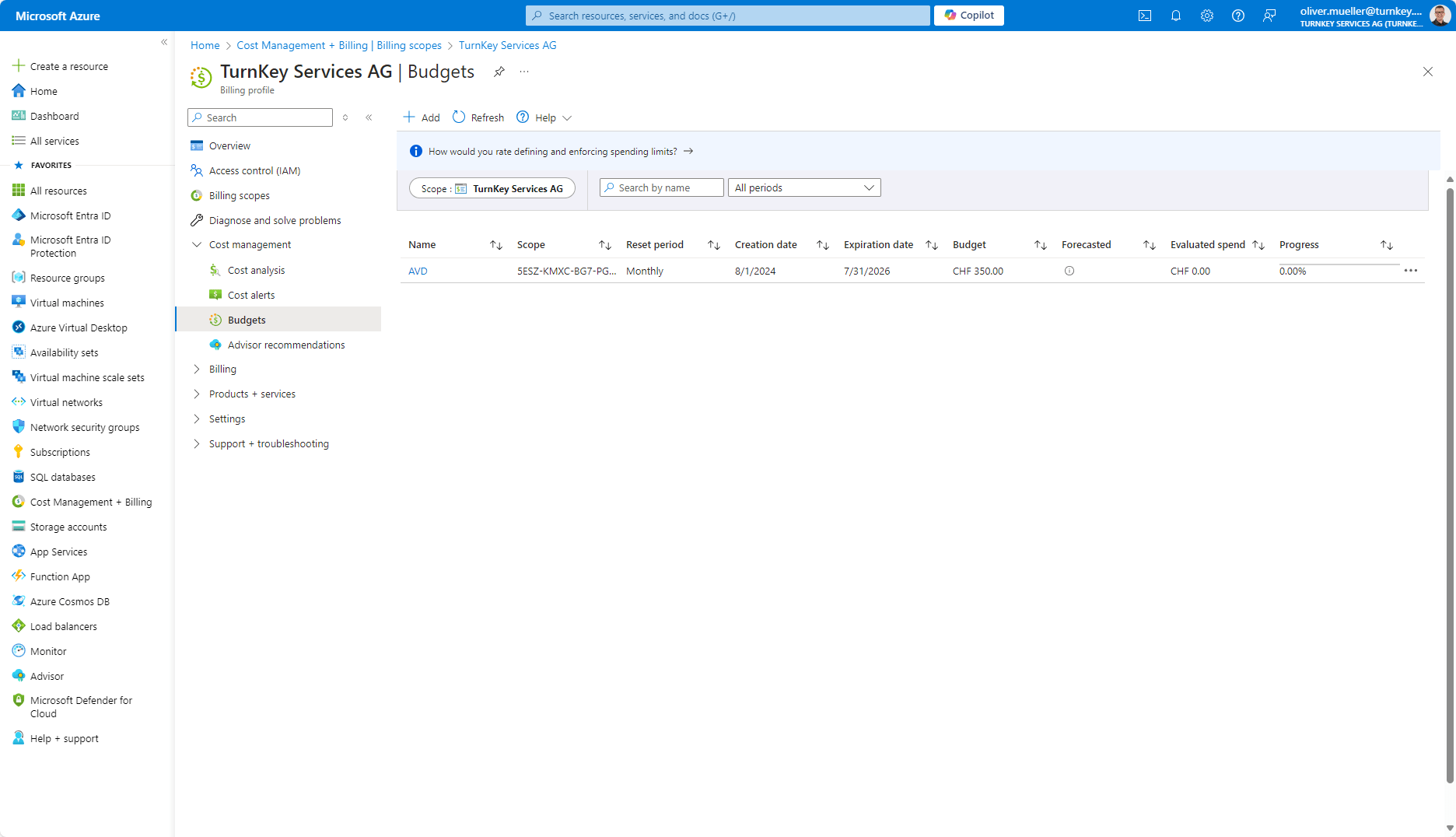Open the rating feedback banner link

(560, 151)
